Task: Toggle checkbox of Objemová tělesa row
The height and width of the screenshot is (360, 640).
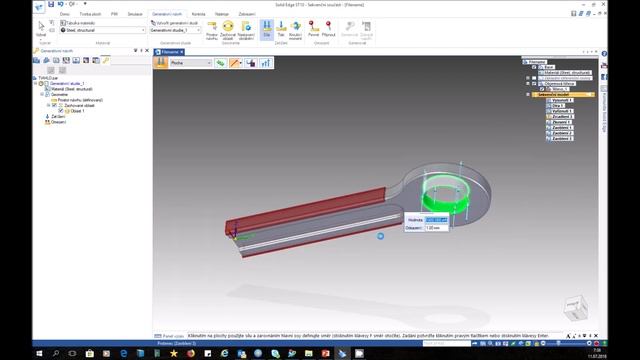Action: pyautogui.click(x=534, y=84)
